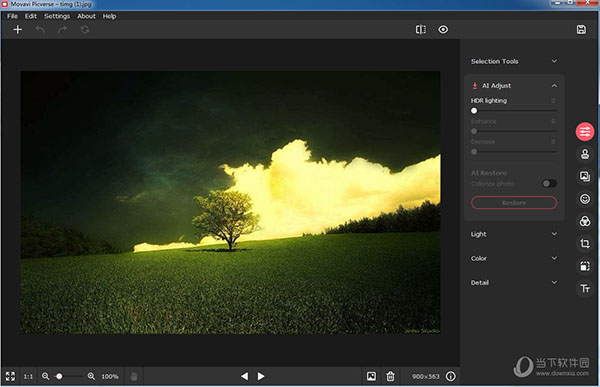Viewport: 600px width, 387px height.
Task: Collapse the AI Adjust section
Action: click(554, 86)
